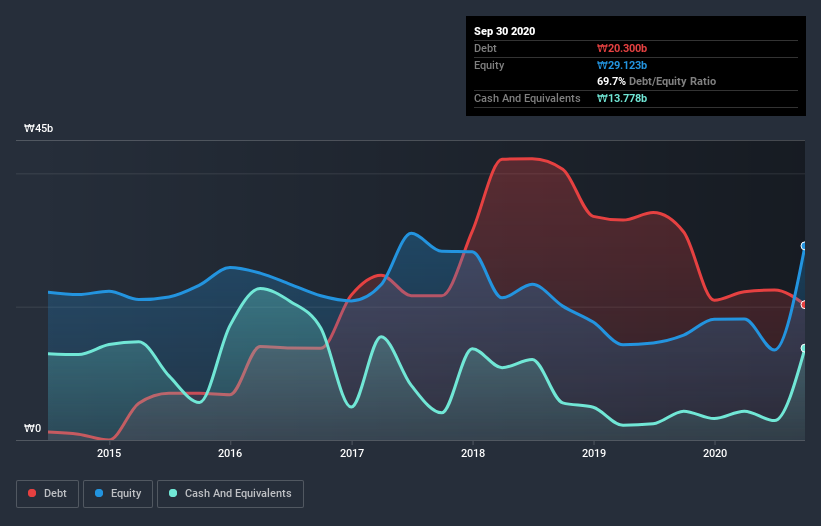Select the teal Cash endpoint marker on chart
This screenshot has height=526, width=821.
pyautogui.click(x=804, y=348)
